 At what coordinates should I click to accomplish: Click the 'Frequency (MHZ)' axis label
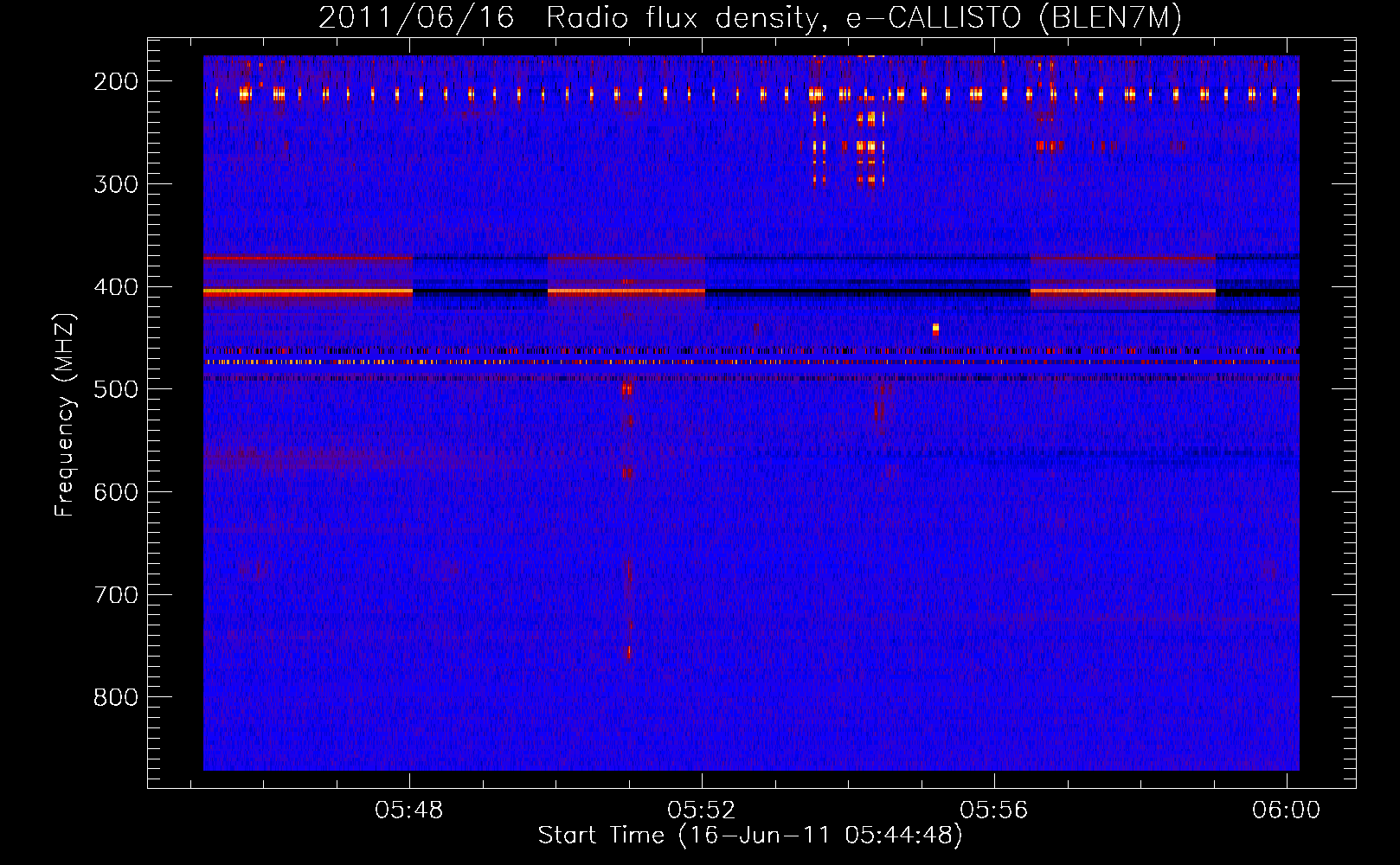coord(65,414)
